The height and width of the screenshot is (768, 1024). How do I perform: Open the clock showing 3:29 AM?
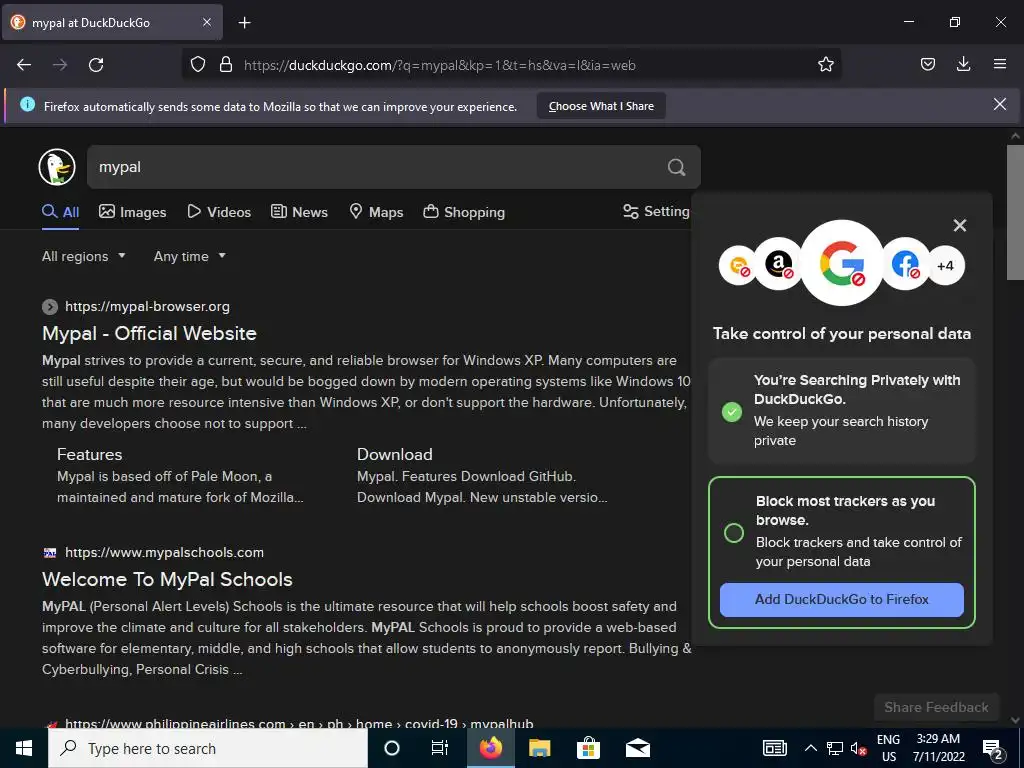[x=938, y=748]
